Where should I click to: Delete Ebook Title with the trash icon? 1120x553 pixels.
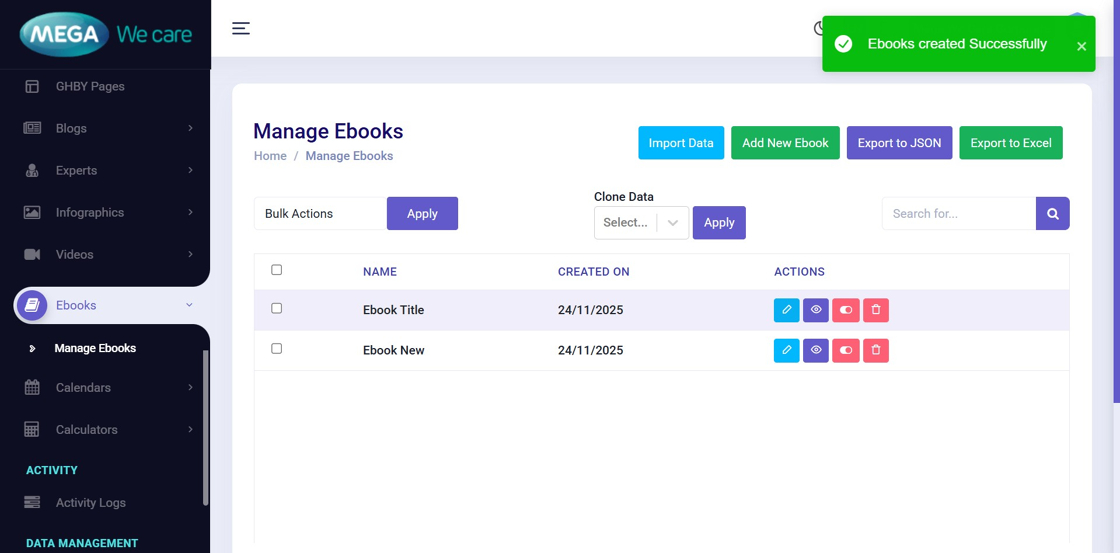point(876,310)
